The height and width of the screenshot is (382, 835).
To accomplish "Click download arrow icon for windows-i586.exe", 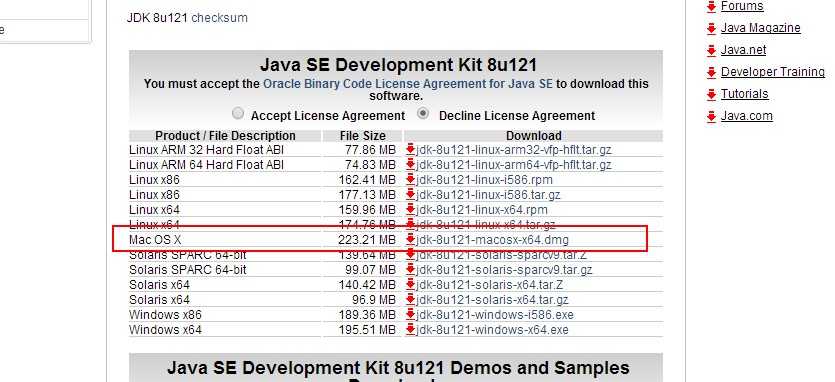I will pos(410,314).
